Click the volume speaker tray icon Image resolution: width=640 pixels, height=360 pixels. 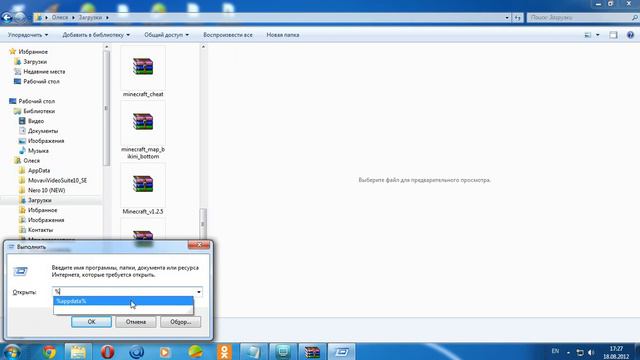[591, 352]
